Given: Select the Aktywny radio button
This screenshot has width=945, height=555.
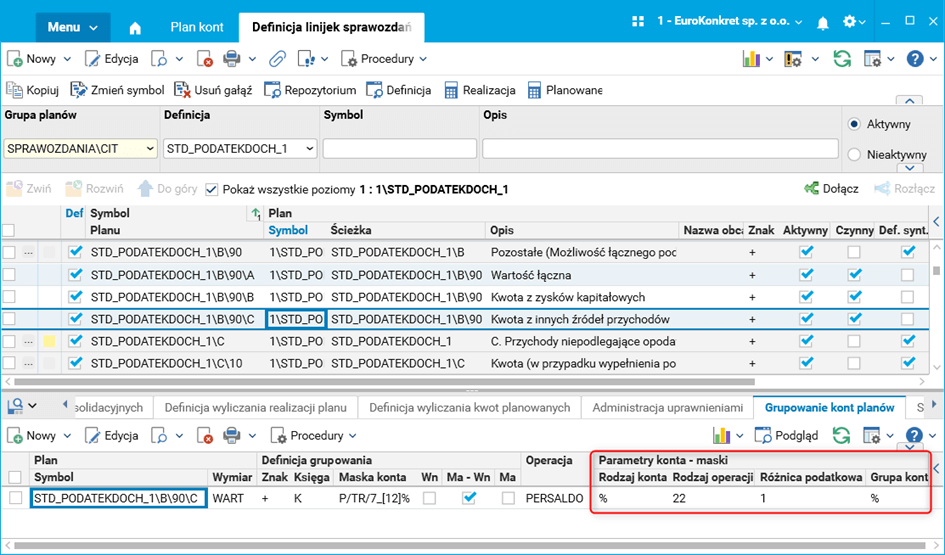Looking at the screenshot, I should pyautogui.click(x=853, y=124).
